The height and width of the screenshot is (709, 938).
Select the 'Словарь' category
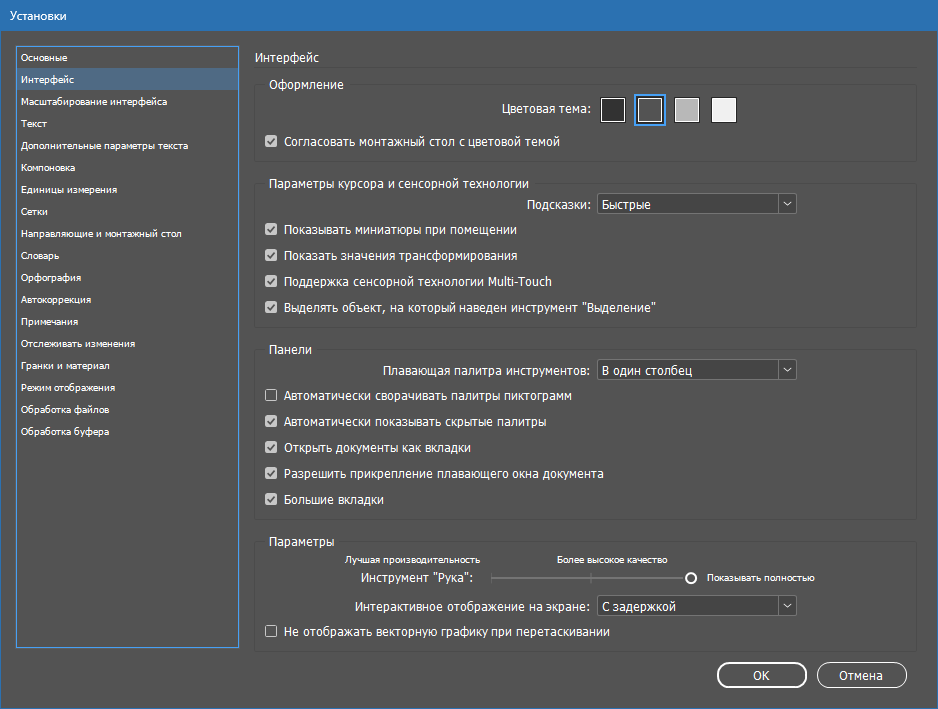tap(127, 255)
